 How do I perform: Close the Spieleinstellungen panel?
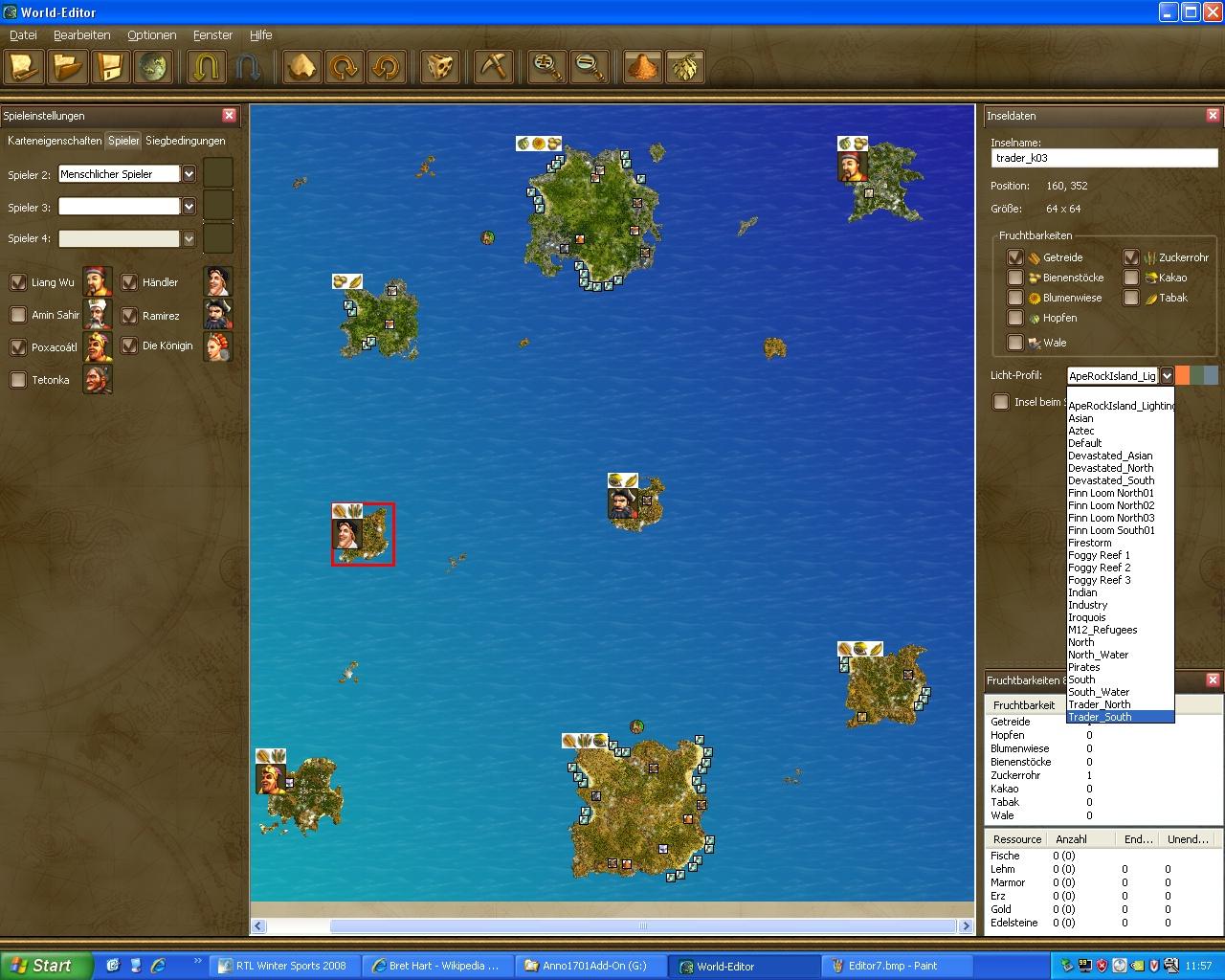(x=229, y=115)
